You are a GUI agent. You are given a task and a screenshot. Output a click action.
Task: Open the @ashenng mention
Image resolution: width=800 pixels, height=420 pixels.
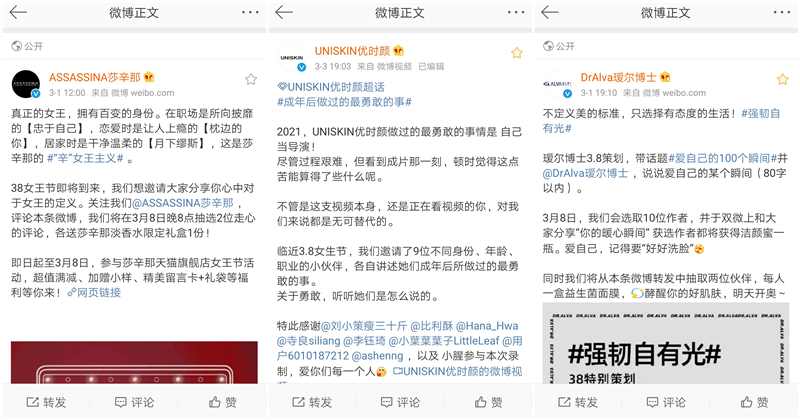378,356
